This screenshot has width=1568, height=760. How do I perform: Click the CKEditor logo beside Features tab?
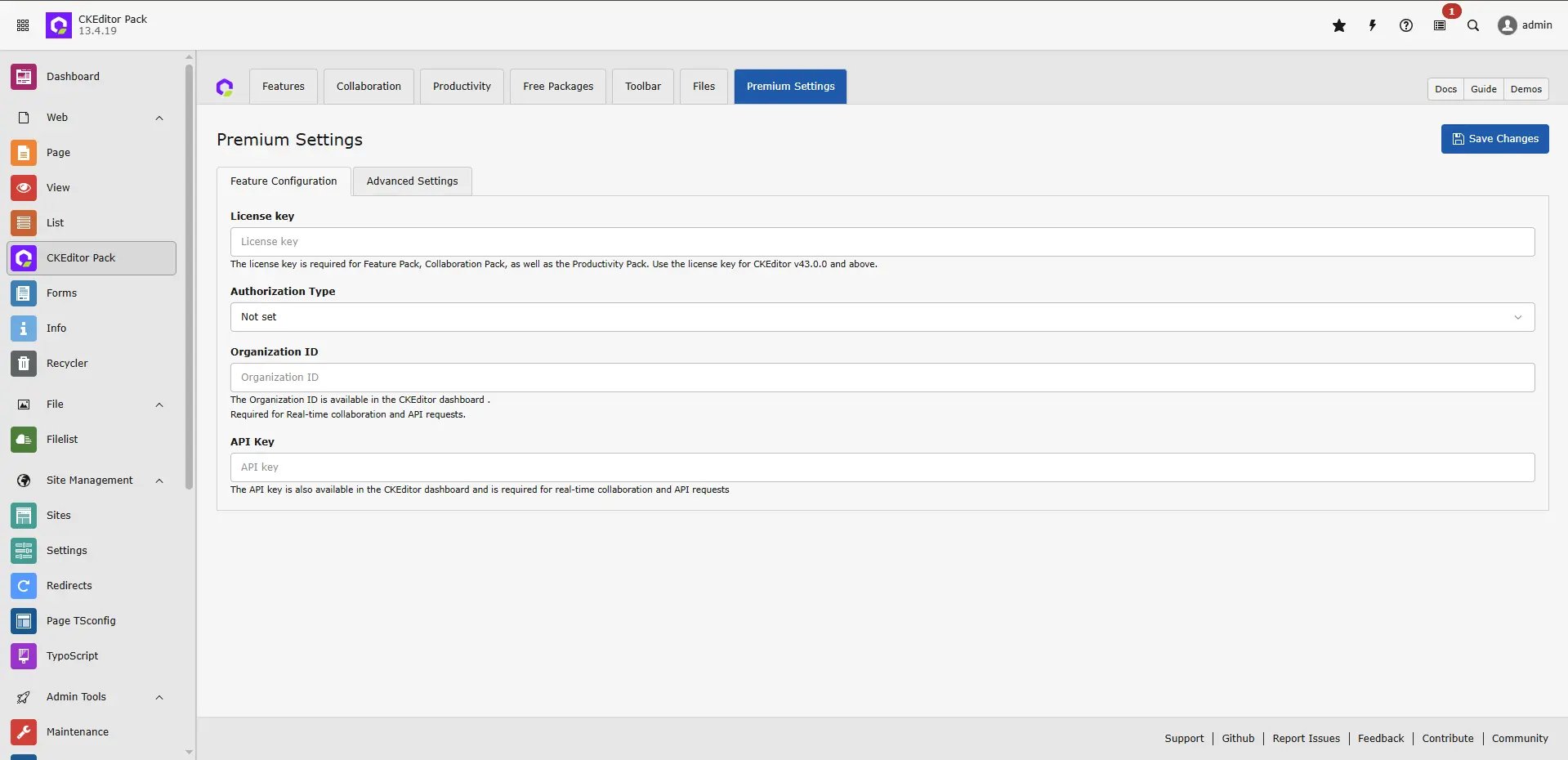pyautogui.click(x=225, y=87)
